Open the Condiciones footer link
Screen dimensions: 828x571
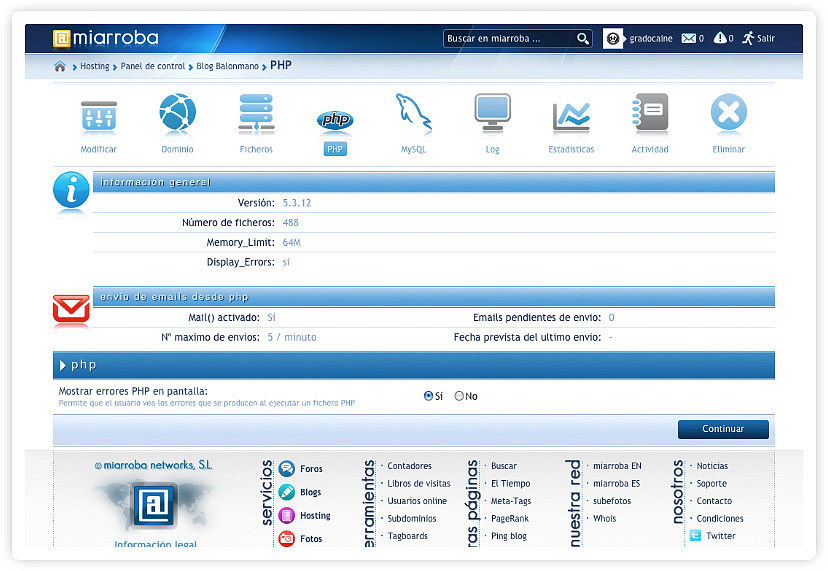(720, 519)
